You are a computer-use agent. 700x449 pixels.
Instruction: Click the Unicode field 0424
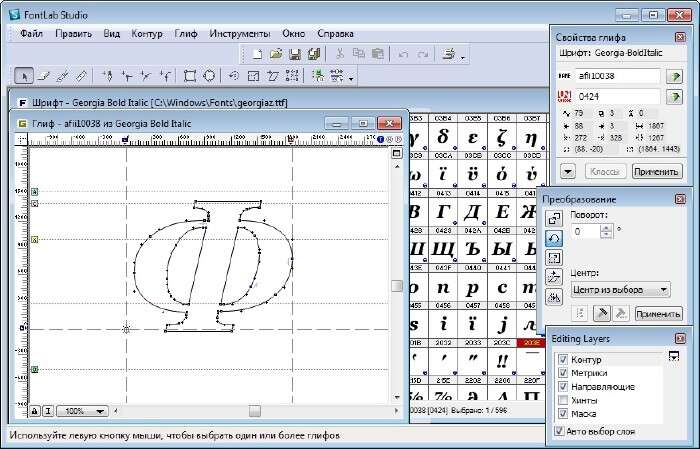(617, 96)
